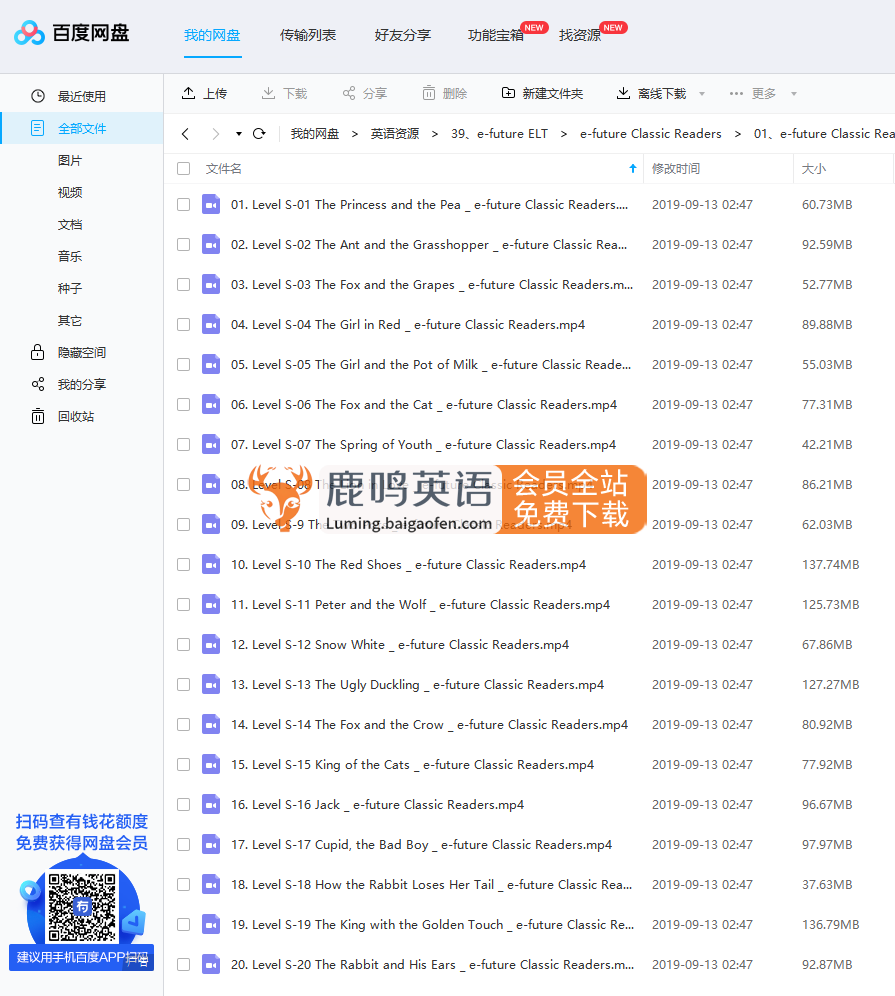Viewport: 895px width, 996px height.
Task: Click the 离线下载 offline download button
Action: [652, 93]
